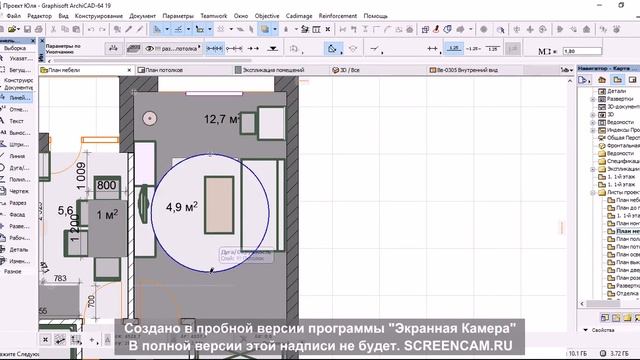Open the Файл menu
Viewport: 640px width, 360px height.
[14, 16]
